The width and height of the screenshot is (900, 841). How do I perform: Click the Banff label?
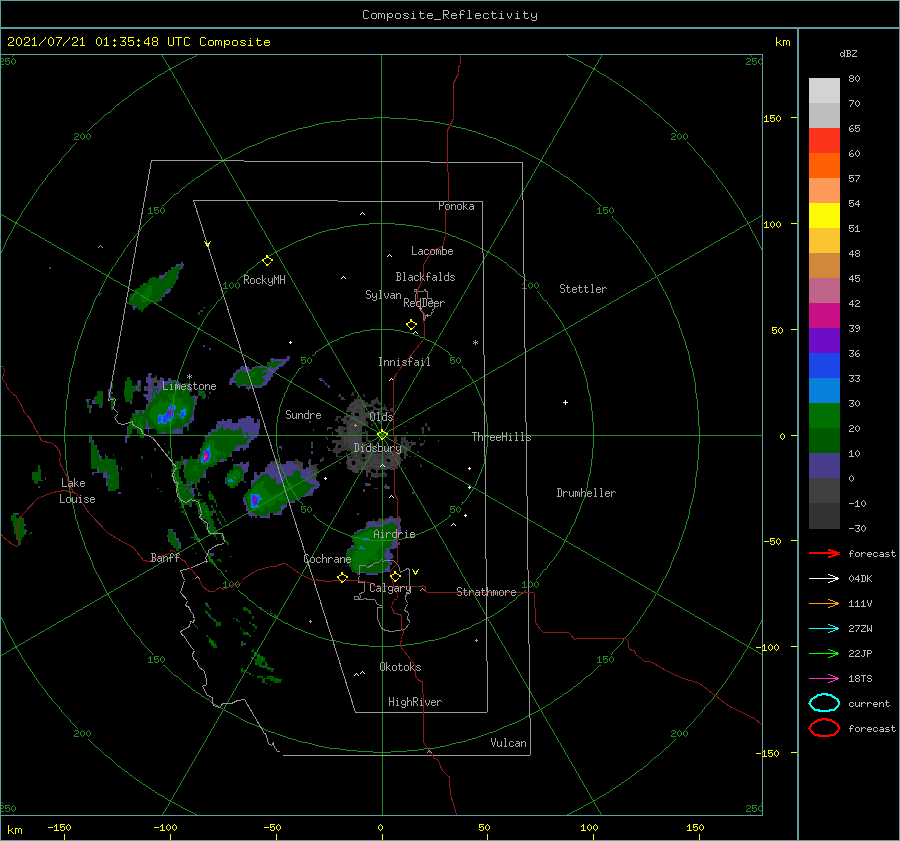(x=165, y=557)
